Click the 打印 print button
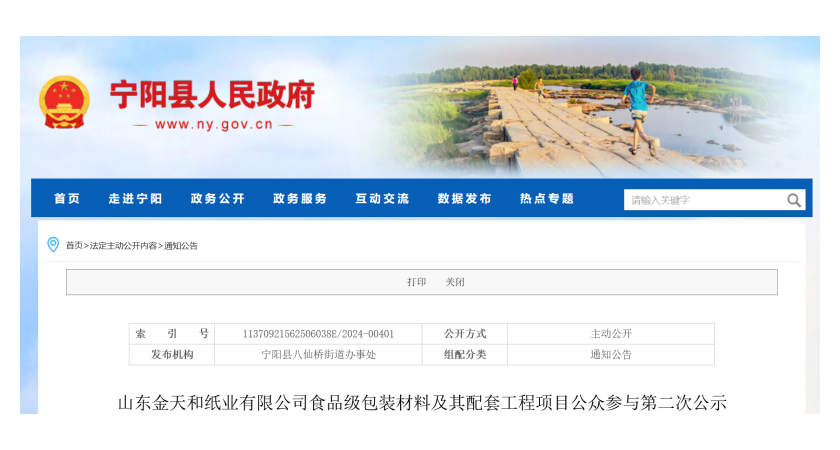840x450 pixels. coord(416,282)
